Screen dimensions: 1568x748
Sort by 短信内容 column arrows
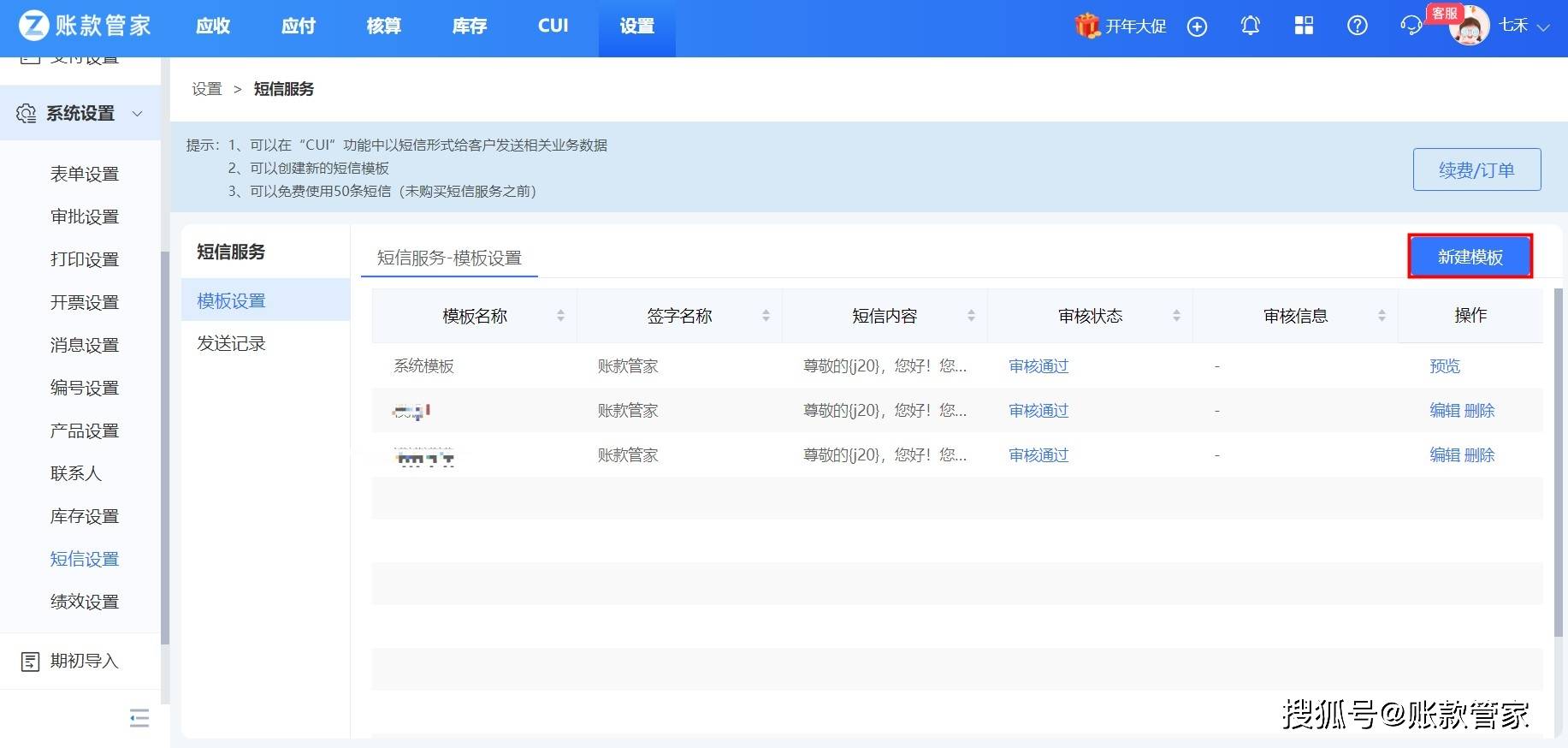(971, 316)
